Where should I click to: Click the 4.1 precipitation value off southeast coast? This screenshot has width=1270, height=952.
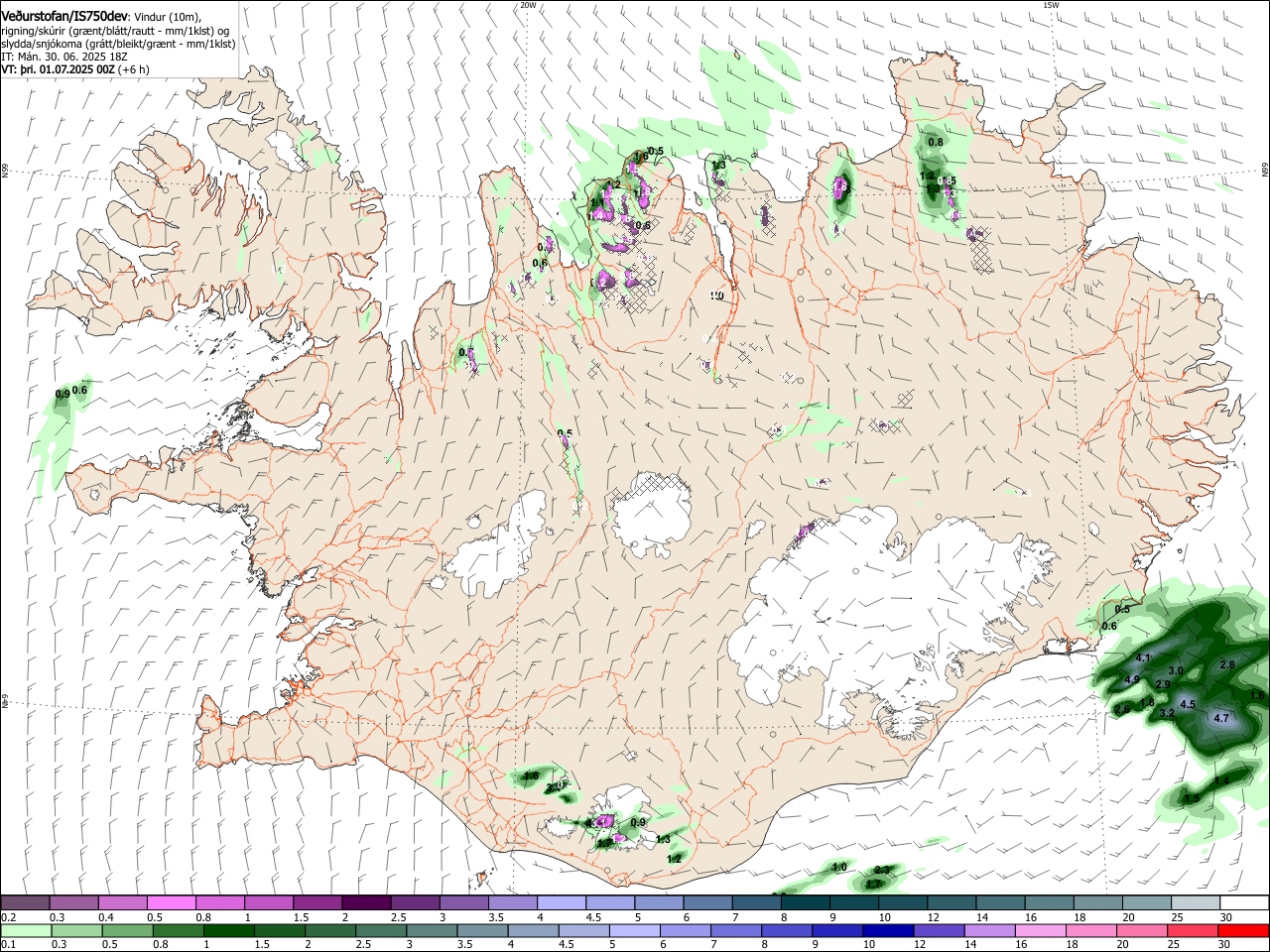[1143, 658]
